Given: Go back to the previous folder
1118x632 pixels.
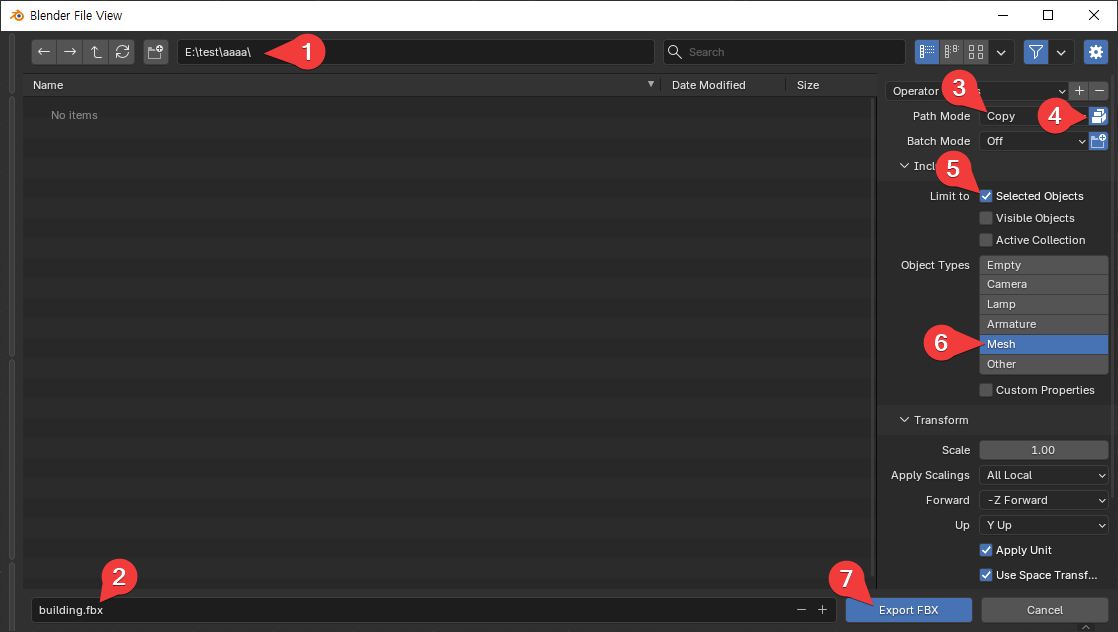Looking at the screenshot, I should pyautogui.click(x=44, y=52).
